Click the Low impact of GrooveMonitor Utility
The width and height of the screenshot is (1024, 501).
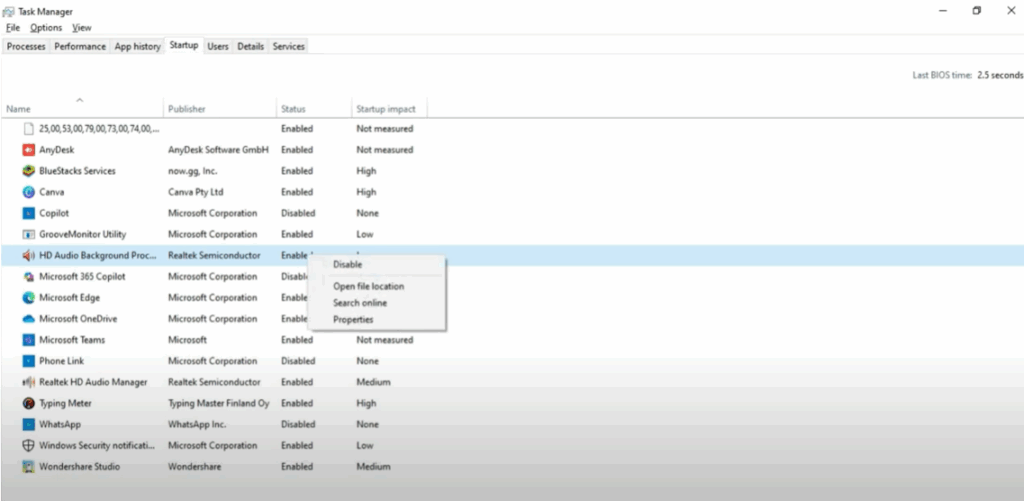(365, 234)
